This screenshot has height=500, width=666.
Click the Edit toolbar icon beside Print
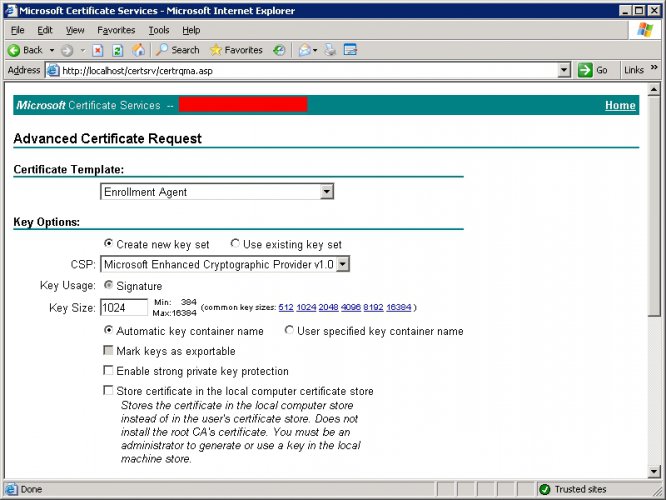coord(350,50)
